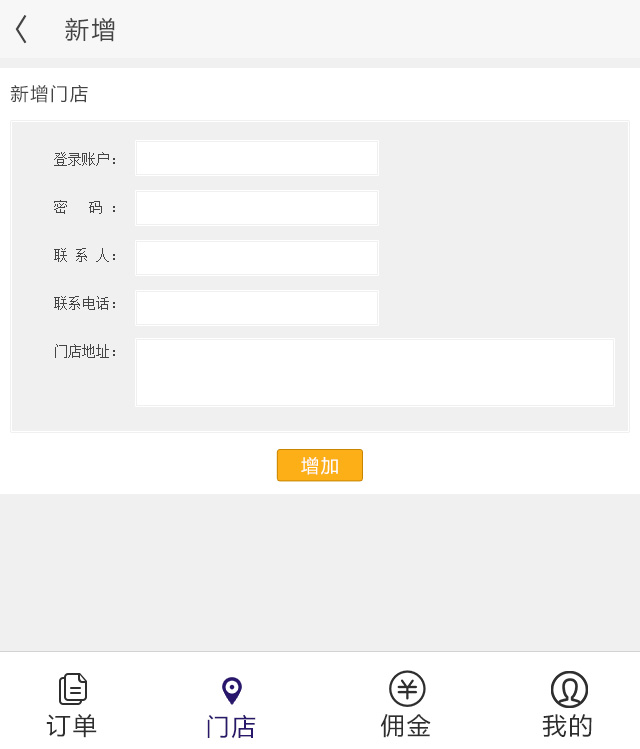This screenshot has width=640, height=749.
Task: Tap the back arrow in header
Action: [21, 29]
